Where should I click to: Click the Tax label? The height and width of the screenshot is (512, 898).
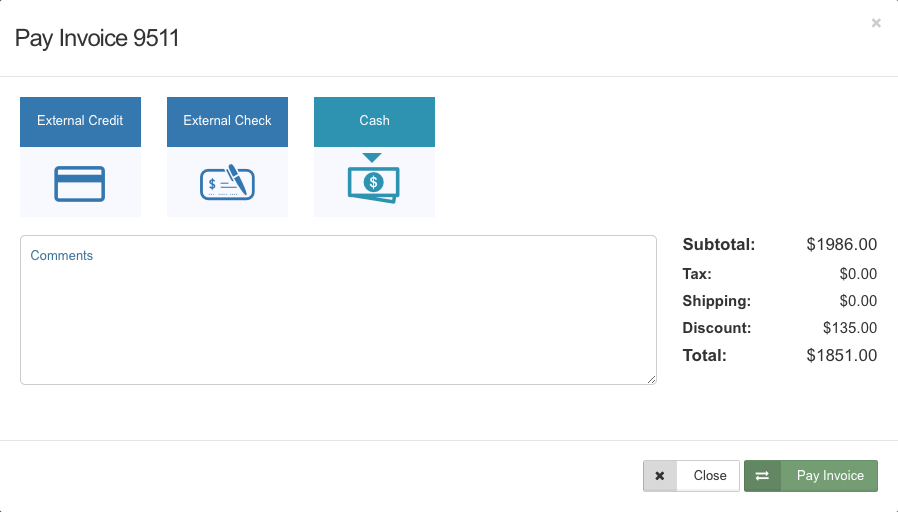pos(697,274)
